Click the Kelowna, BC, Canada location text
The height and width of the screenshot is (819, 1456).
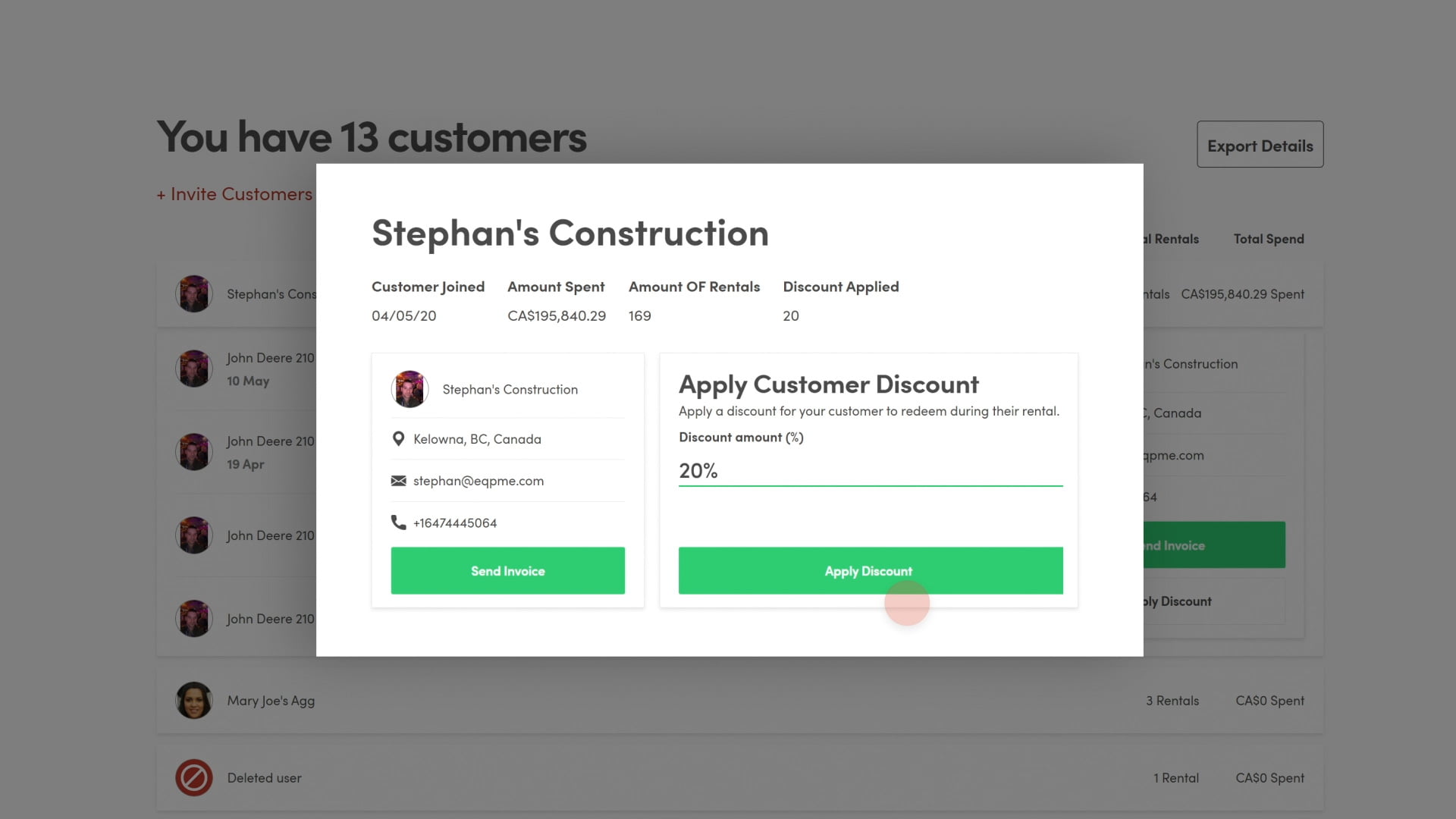coord(477,439)
